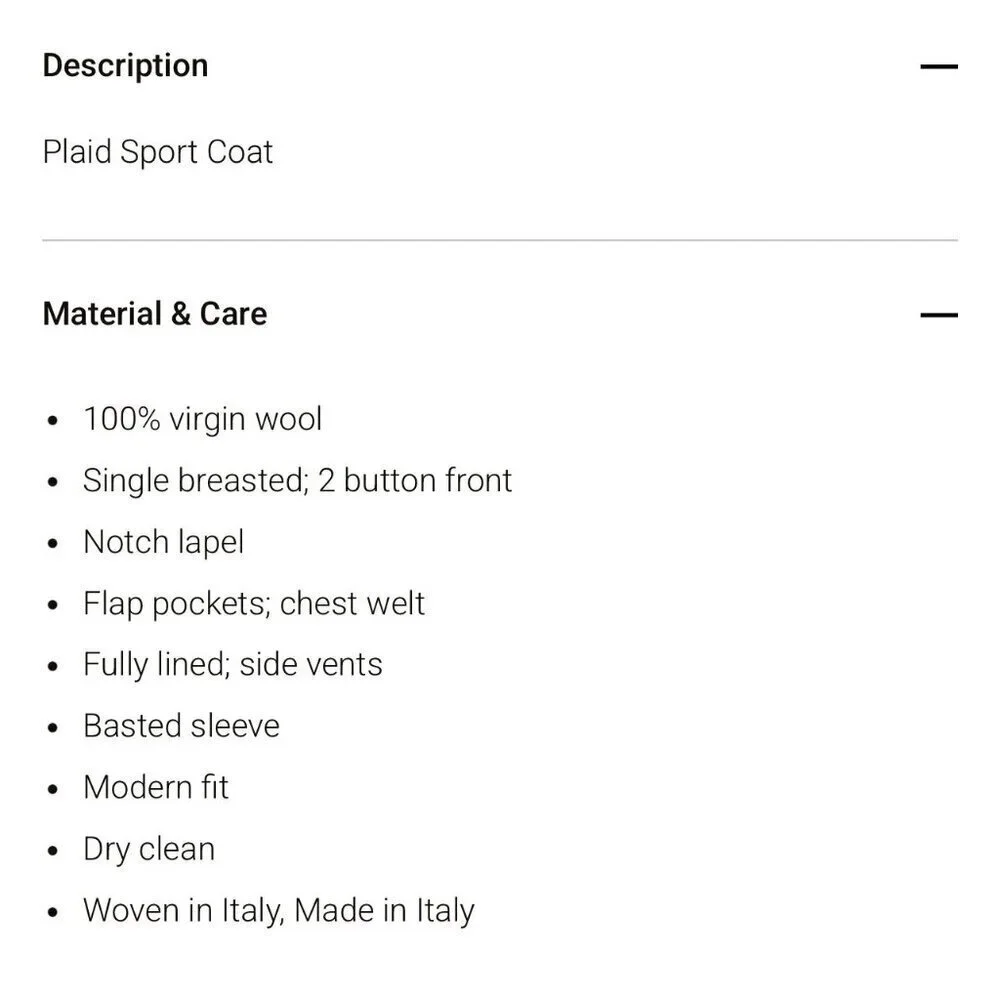
Task: Click the Description heading
Action: tap(126, 66)
